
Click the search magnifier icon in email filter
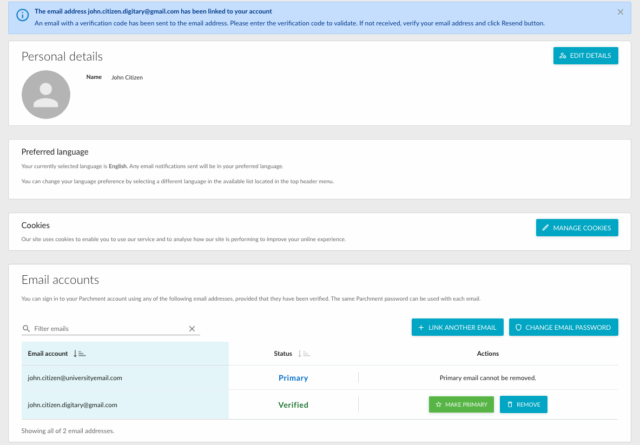pos(26,328)
